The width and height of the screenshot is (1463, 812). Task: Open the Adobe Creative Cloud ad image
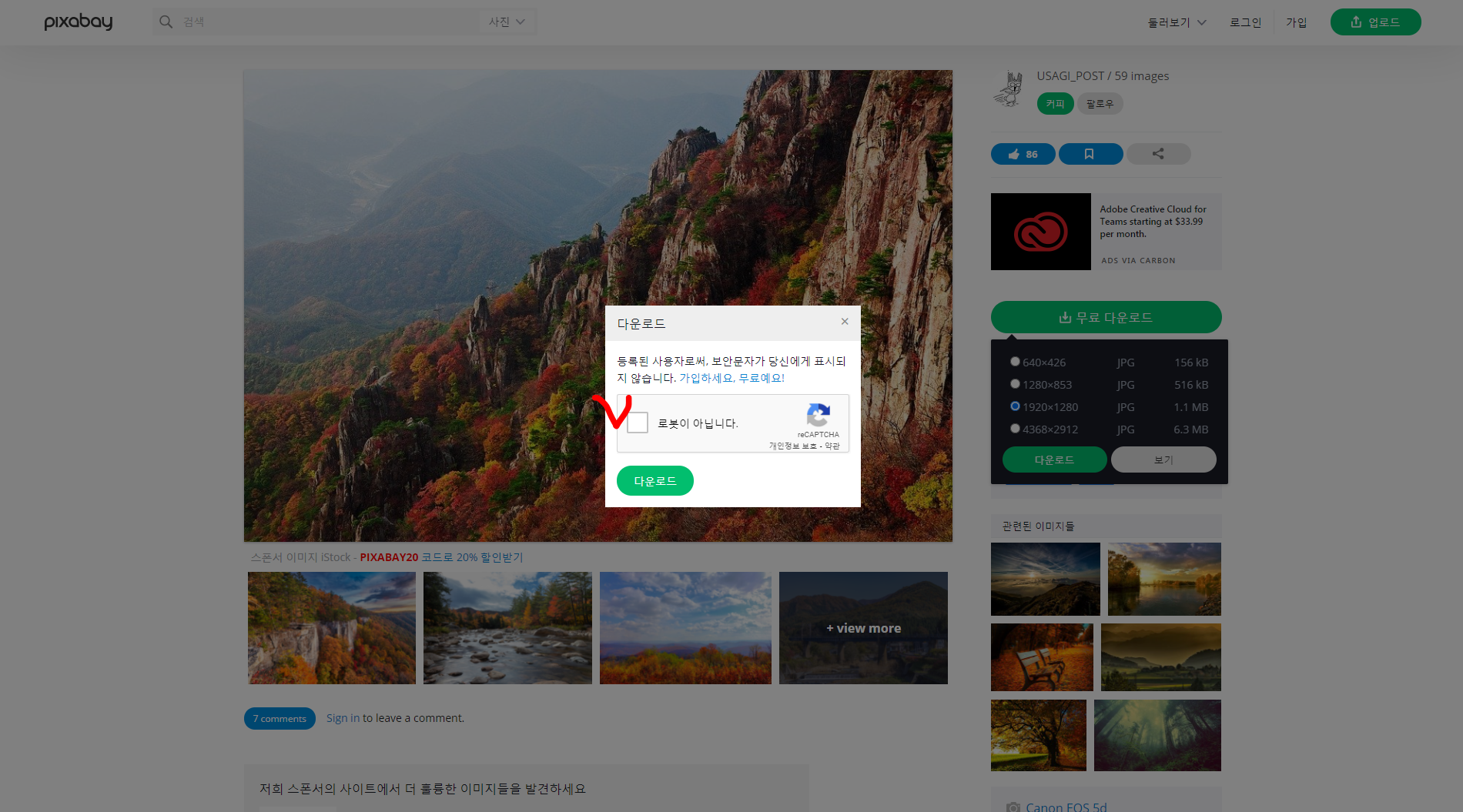coord(1040,231)
